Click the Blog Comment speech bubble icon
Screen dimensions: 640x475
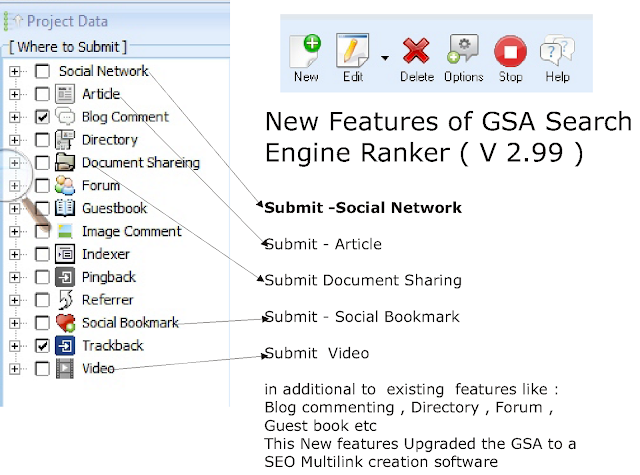click(65, 117)
